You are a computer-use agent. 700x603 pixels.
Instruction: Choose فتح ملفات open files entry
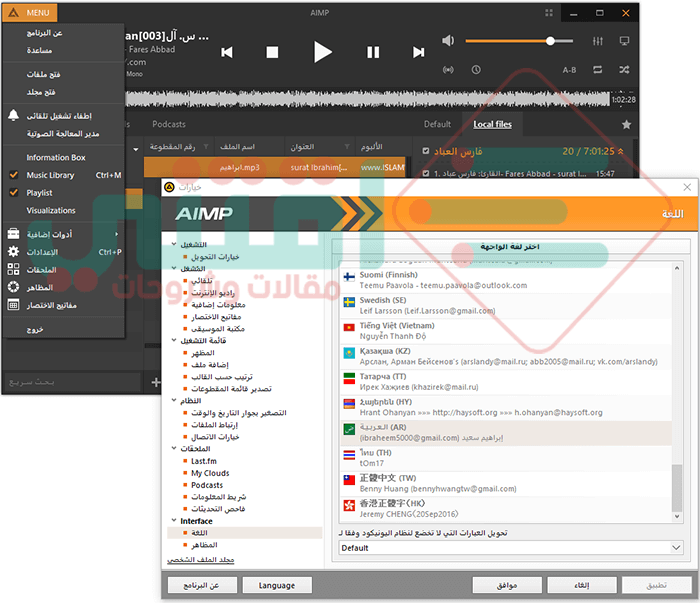64,74
